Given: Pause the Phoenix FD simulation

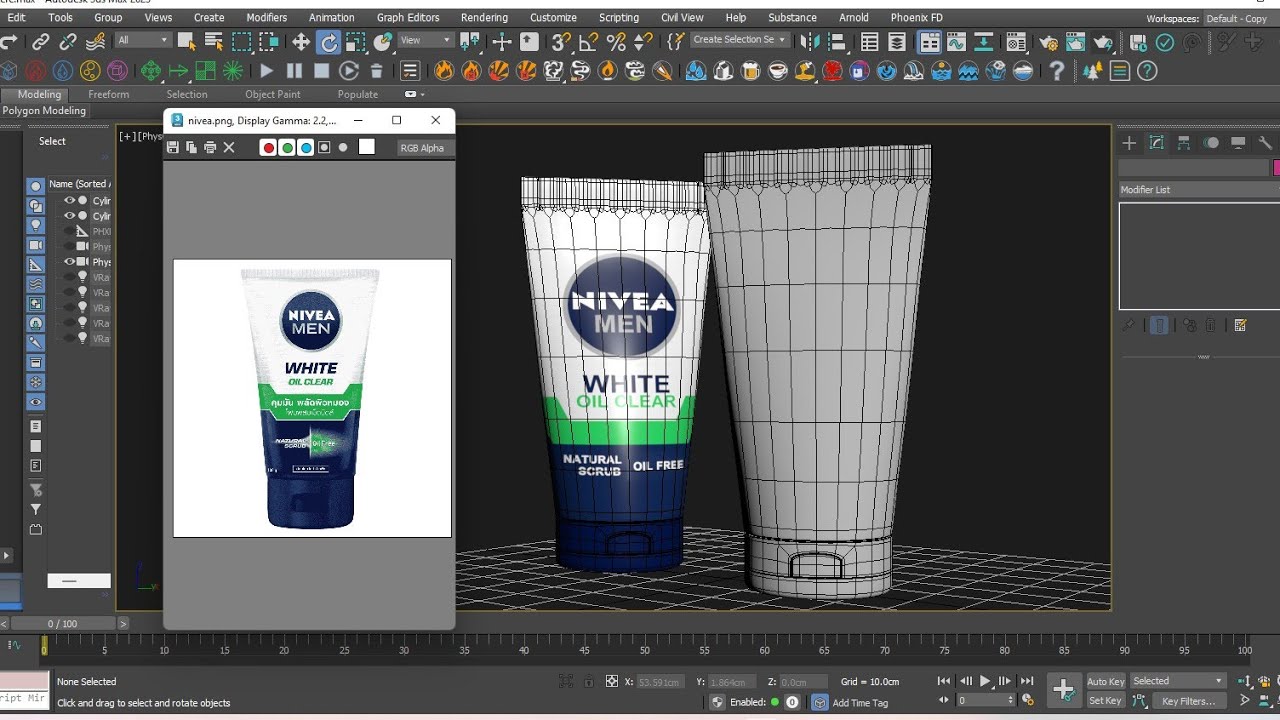Looking at the screenshot, I should (x=294, y=71).
